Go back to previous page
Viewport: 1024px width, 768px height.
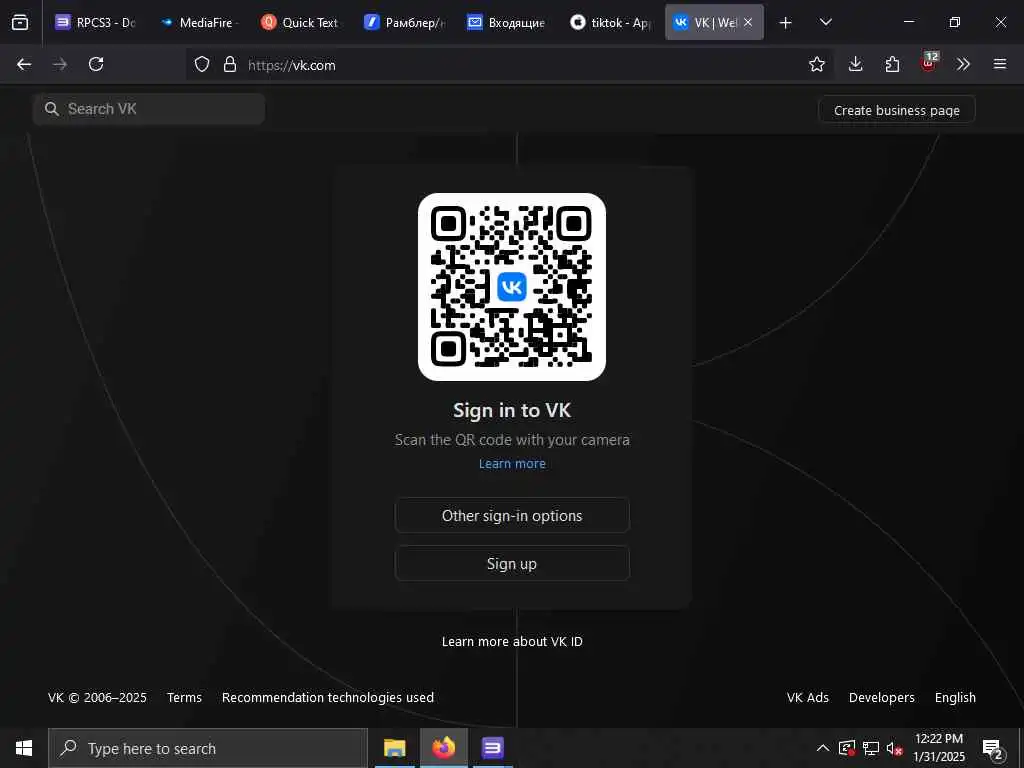24,64
